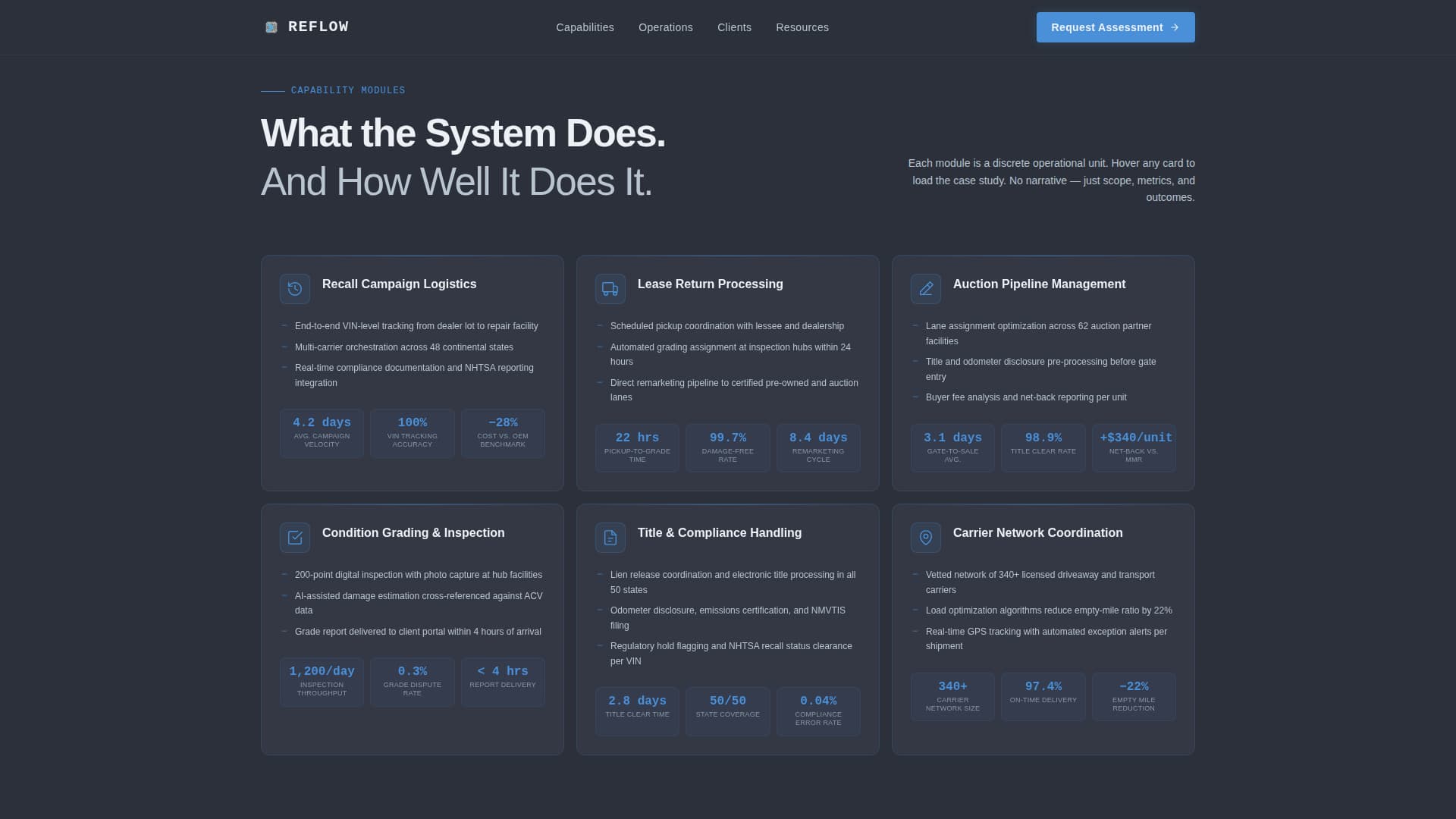The width and height of the screenshot is (1456, 819).
Task: Open the Operations menu
Action: click(666, 27)
